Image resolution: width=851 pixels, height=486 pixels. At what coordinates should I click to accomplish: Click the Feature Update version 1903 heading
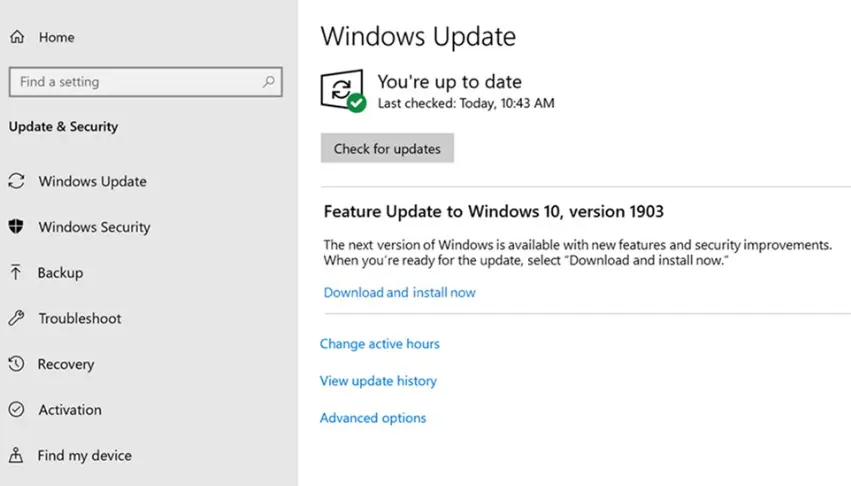[493, 211]
